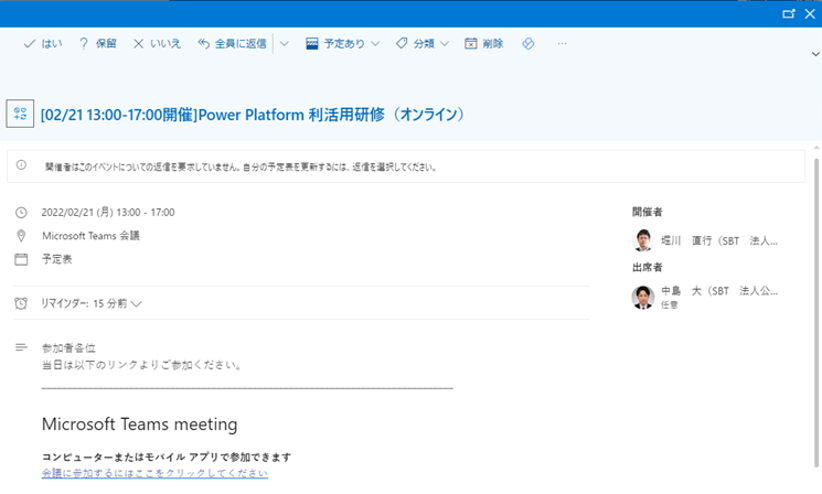Image resolution: width=822 pixels, height=494 pixels.
Task: Delete the event with 削除
Action: (484, 44)
